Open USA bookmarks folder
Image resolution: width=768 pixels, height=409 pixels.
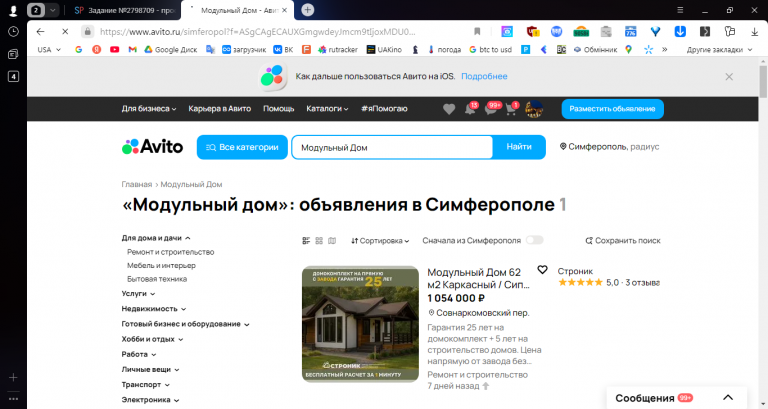(49, 49)
